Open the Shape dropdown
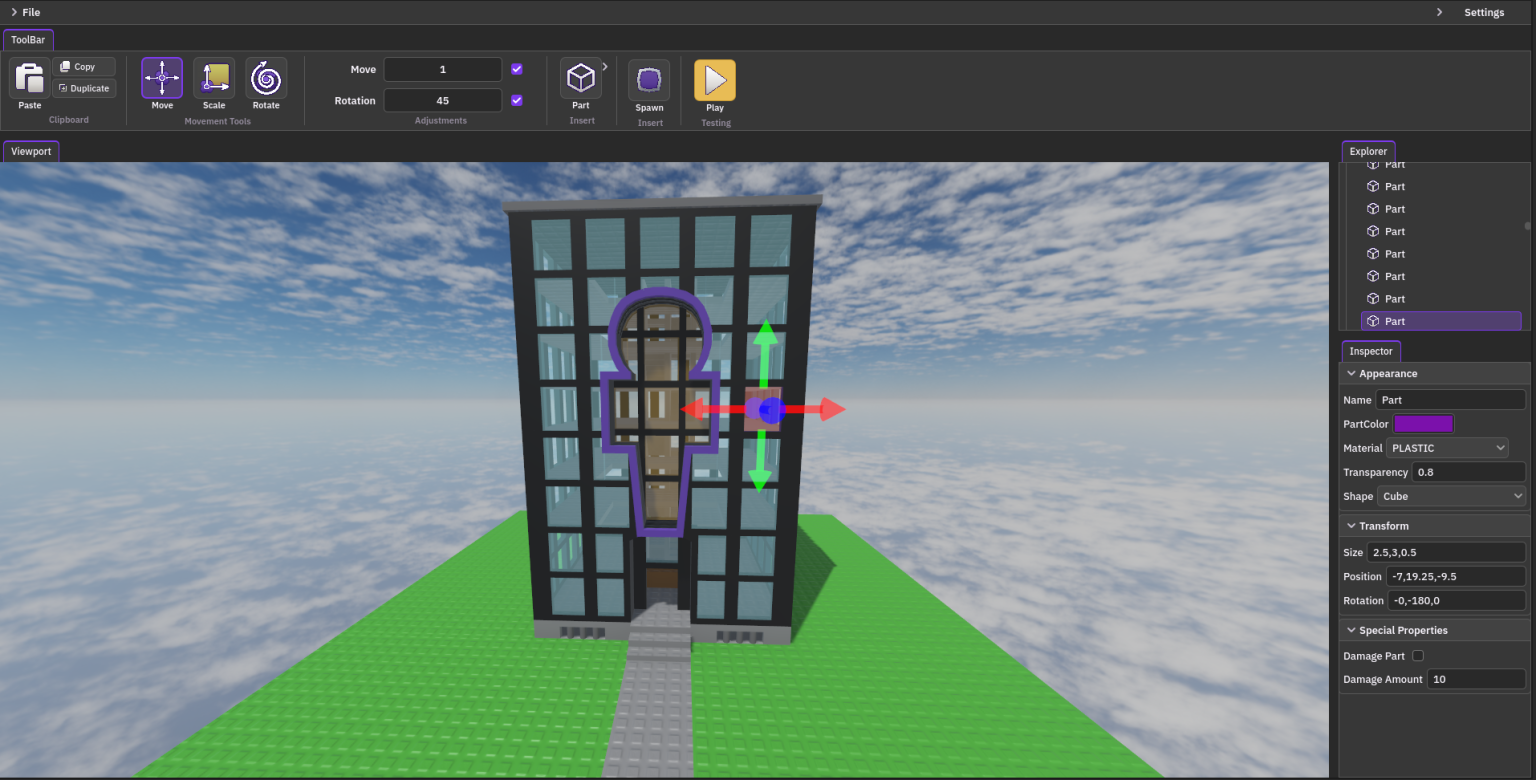Screen dimensions: 1536x780 [1452, 496]
